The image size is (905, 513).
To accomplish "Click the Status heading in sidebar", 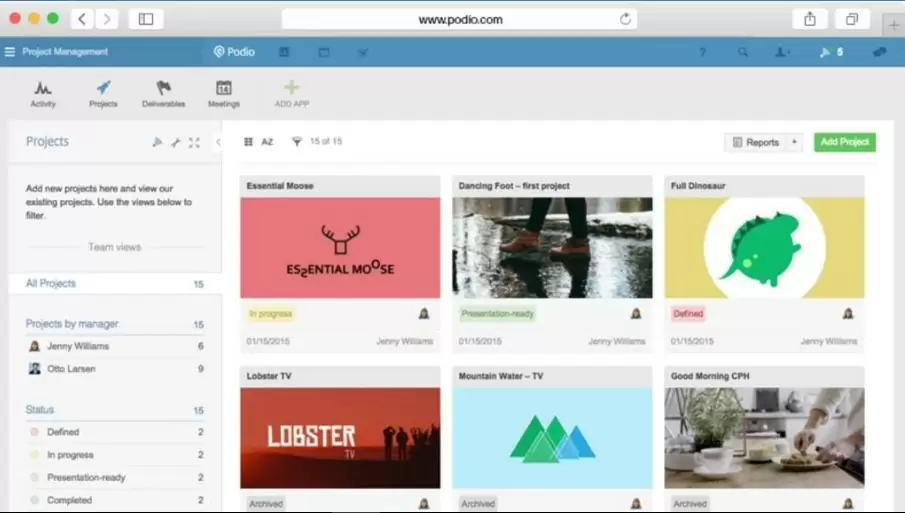I will pyautogui.click(x=40, y=410).
